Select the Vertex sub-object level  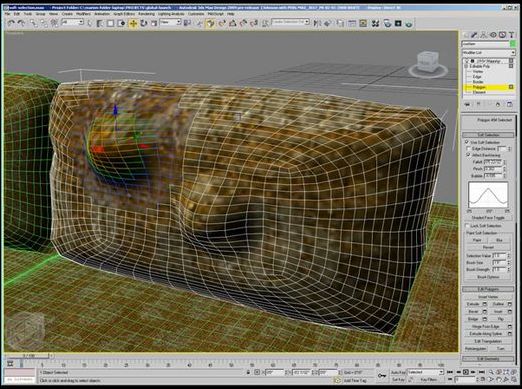tap(478, 71)
